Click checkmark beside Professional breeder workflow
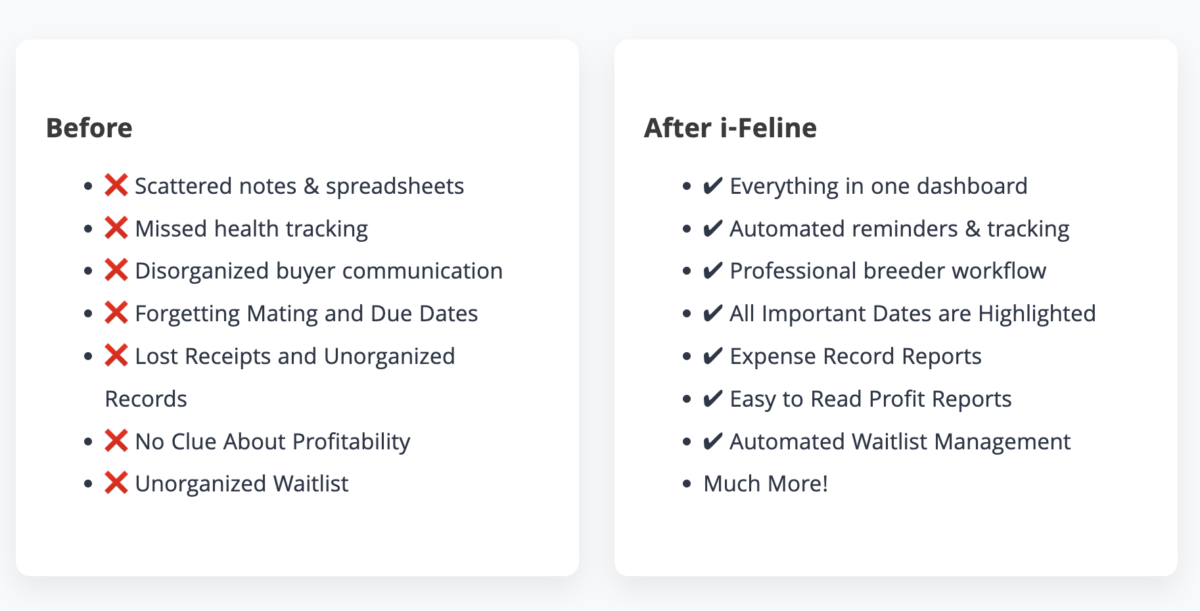This screenshot has width=1200, height=611. 713,271
